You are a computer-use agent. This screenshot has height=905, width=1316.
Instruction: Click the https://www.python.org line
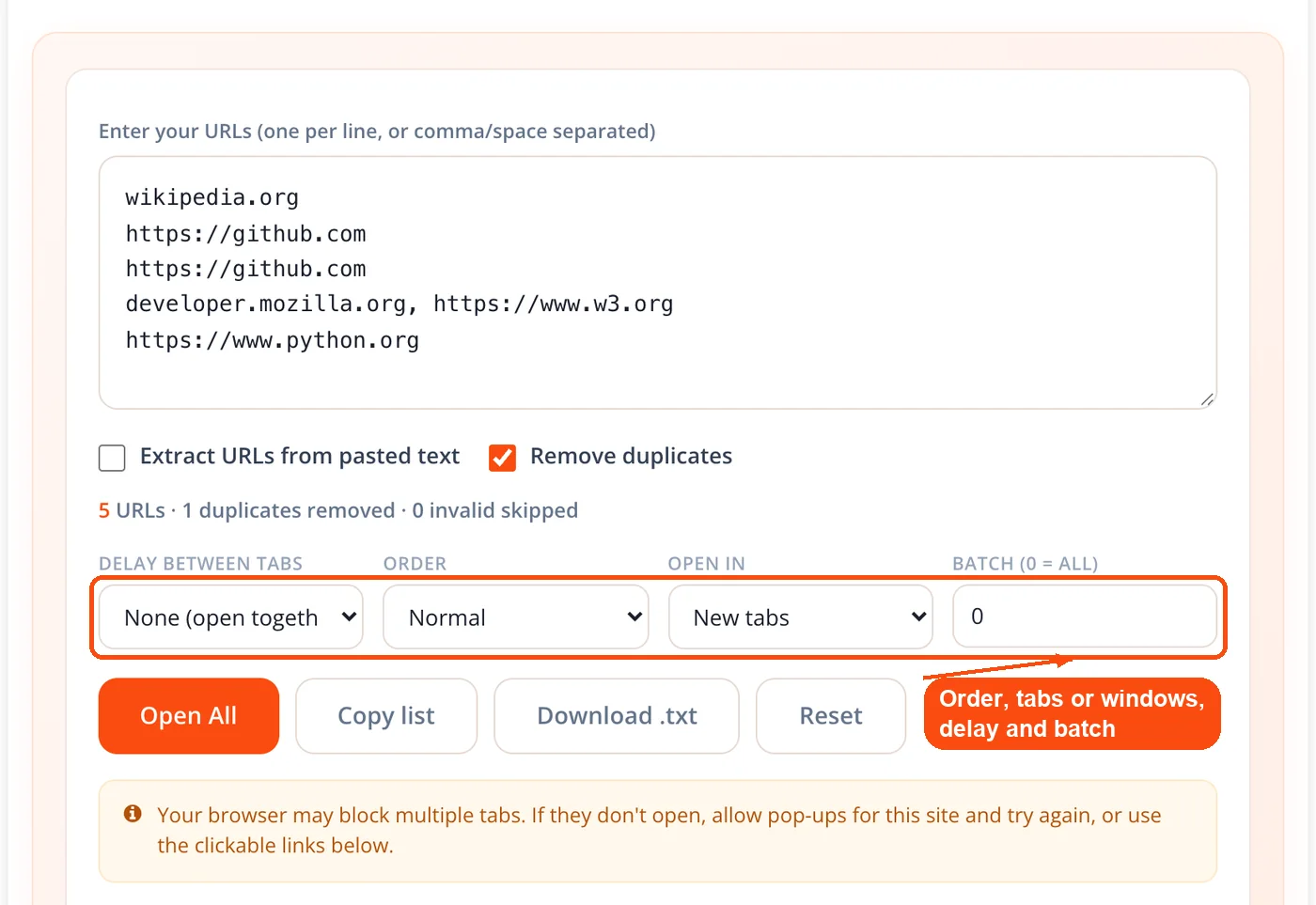click(273, 340)
